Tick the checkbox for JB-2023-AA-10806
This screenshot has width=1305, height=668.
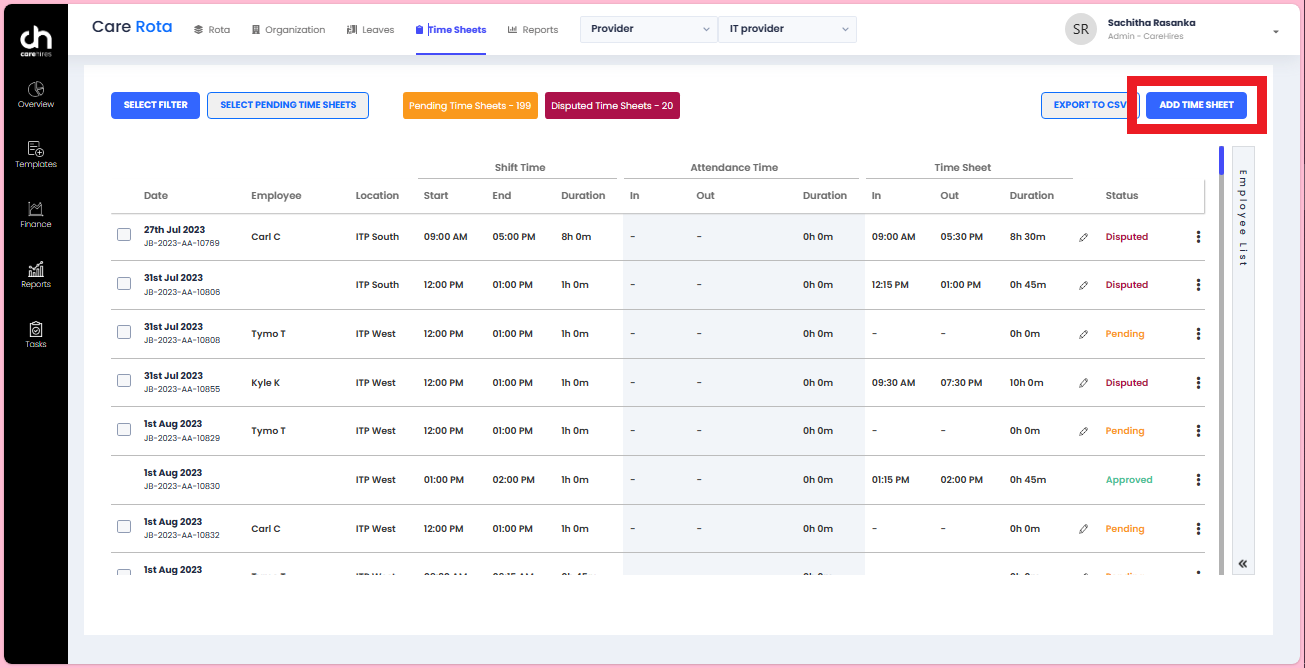(x=124, y=283)
